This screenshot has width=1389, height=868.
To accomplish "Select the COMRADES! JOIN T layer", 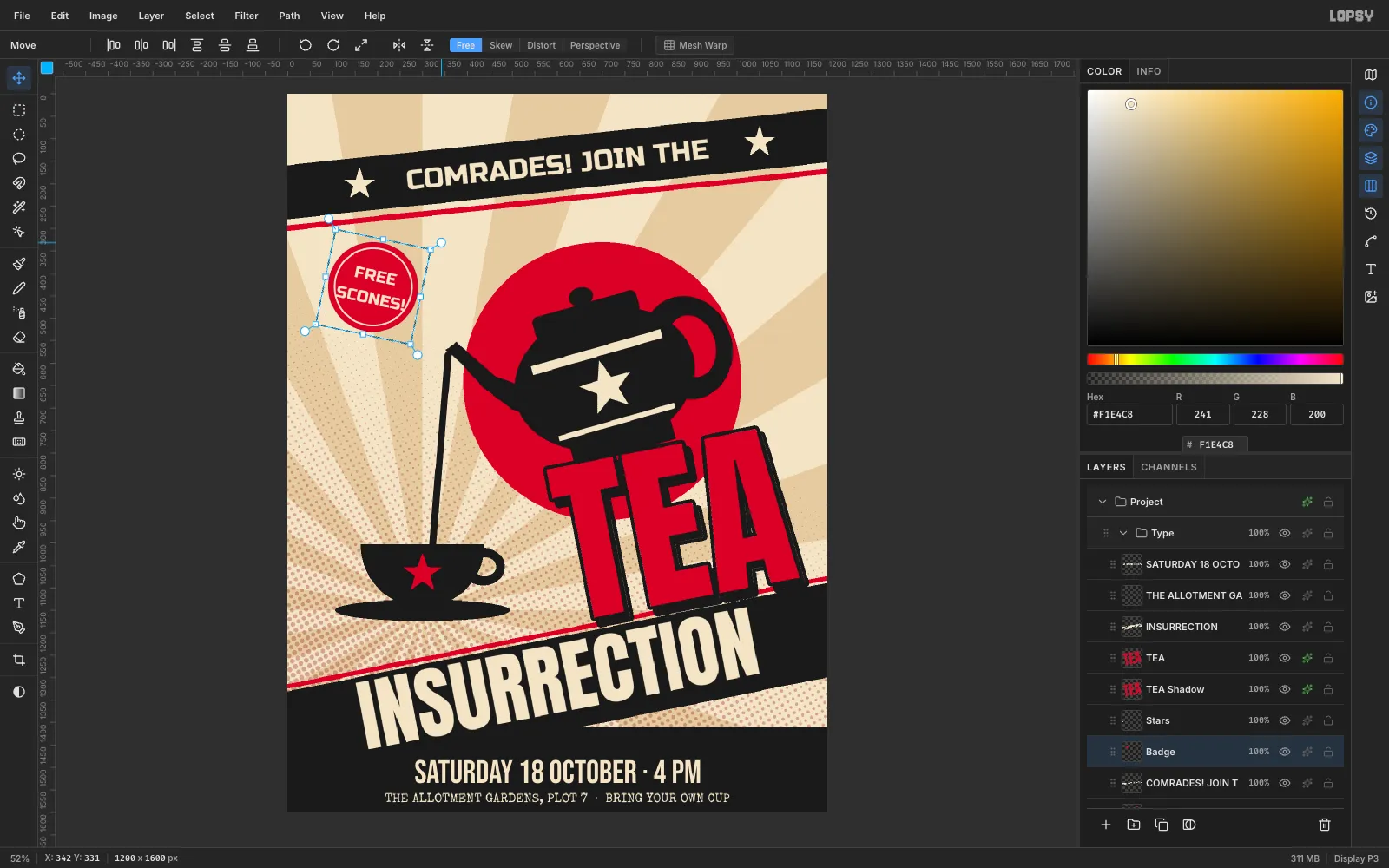I will (1215, 783).
